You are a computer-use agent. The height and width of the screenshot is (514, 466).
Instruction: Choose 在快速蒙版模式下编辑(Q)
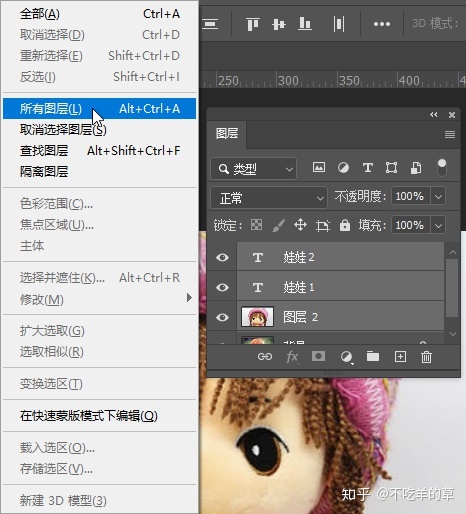point(99,416)
